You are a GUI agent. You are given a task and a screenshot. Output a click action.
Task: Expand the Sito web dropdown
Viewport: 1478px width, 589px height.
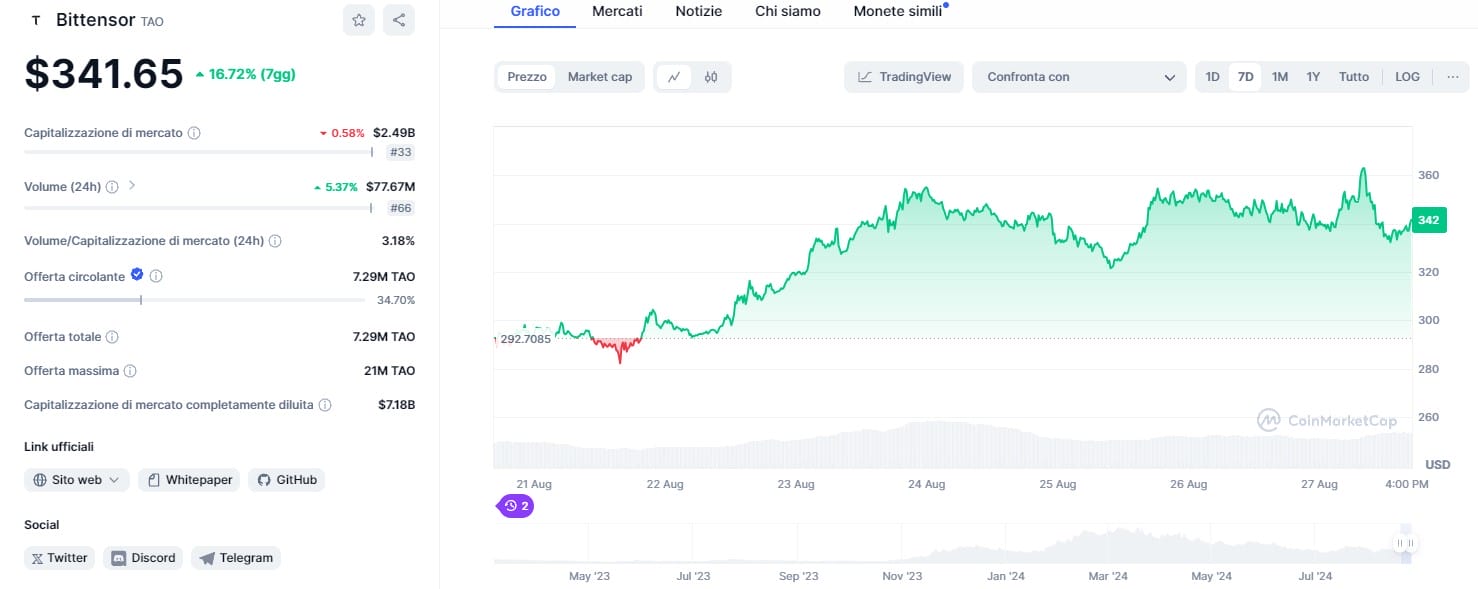coord(77,480)
